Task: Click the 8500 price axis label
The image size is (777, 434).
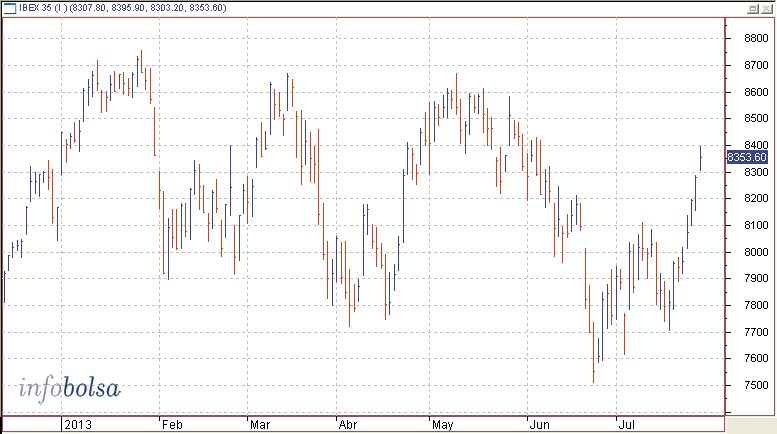Action: pos(756,118)
